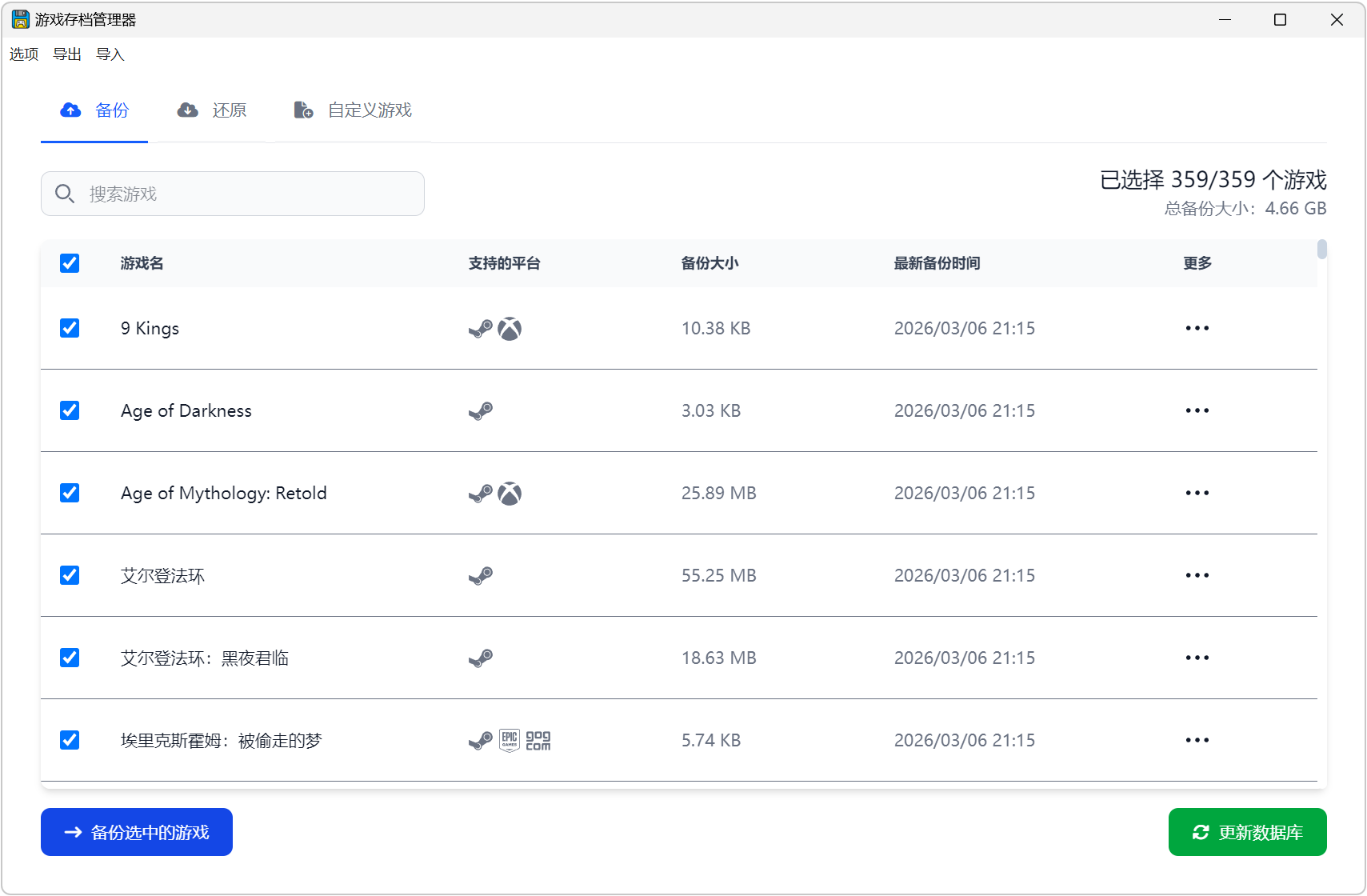The height and width of the screenshot is (896, 1367).
Task: Click the 备份大小 column header
Action: tap(710, 263)
